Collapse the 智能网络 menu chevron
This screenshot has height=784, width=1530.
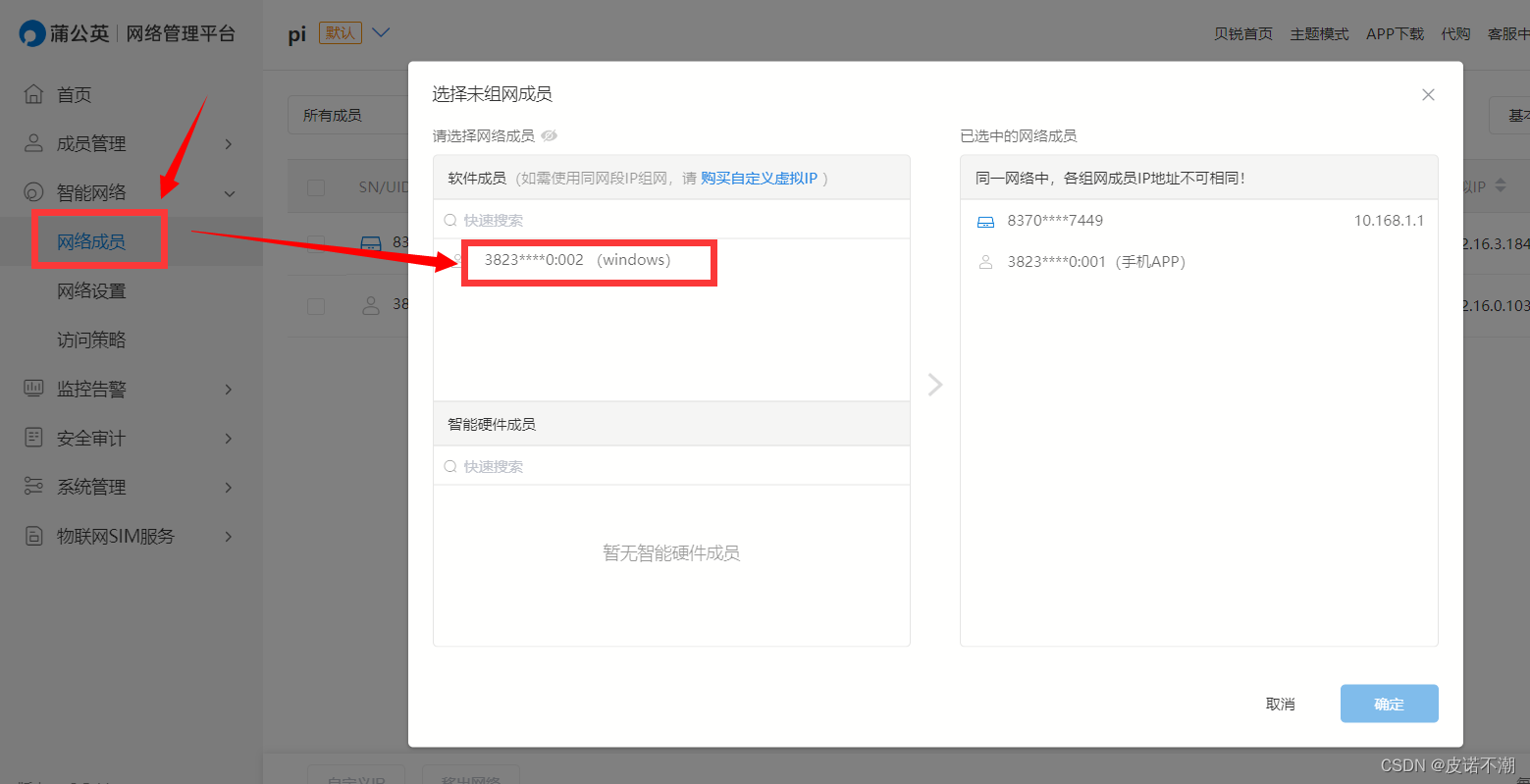[x=229, y=193]
